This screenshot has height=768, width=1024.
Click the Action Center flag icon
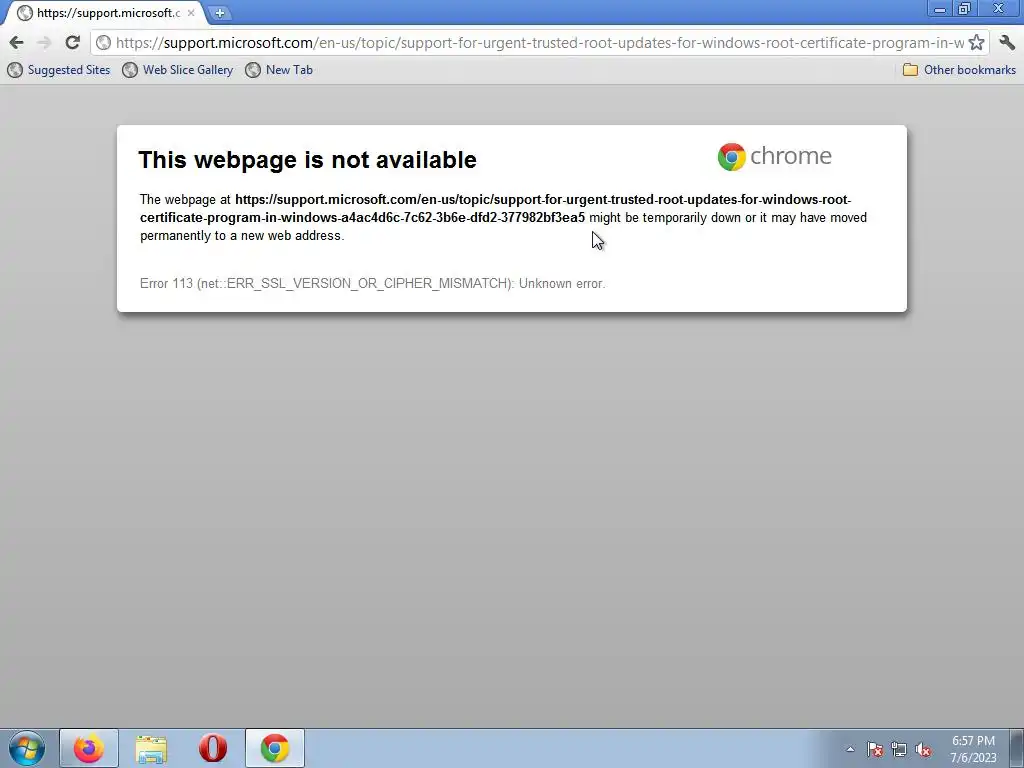pos(875,749)
